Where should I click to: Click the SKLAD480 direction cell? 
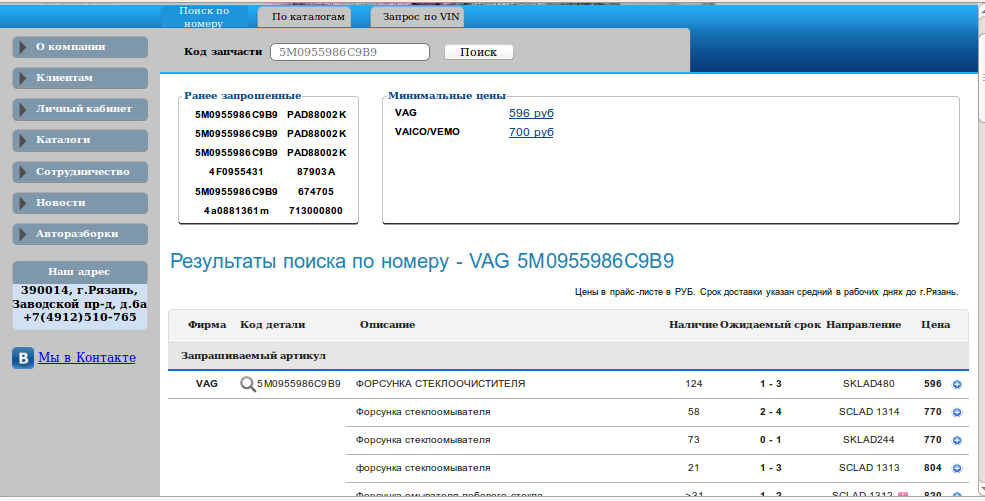(x=869, y=384)
